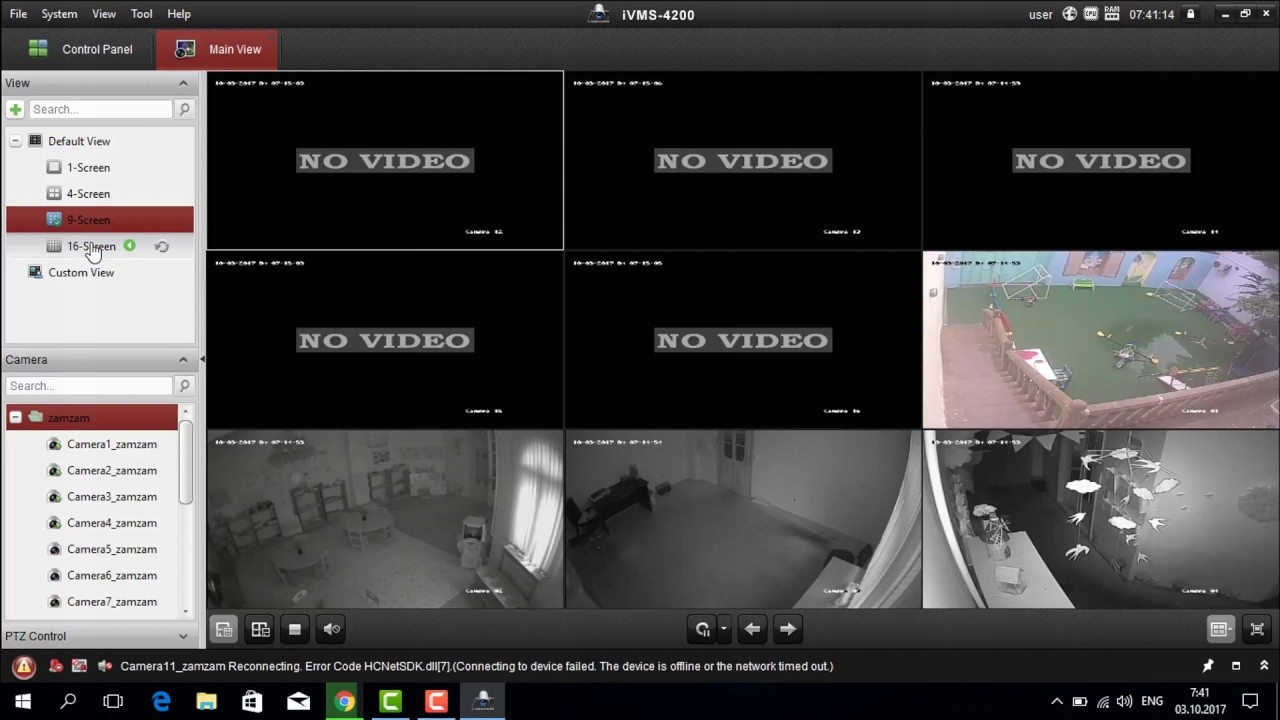Lock the client with the padlock icon
This screenshot has height=720, width=1280.
click(x=1190, y=14)
